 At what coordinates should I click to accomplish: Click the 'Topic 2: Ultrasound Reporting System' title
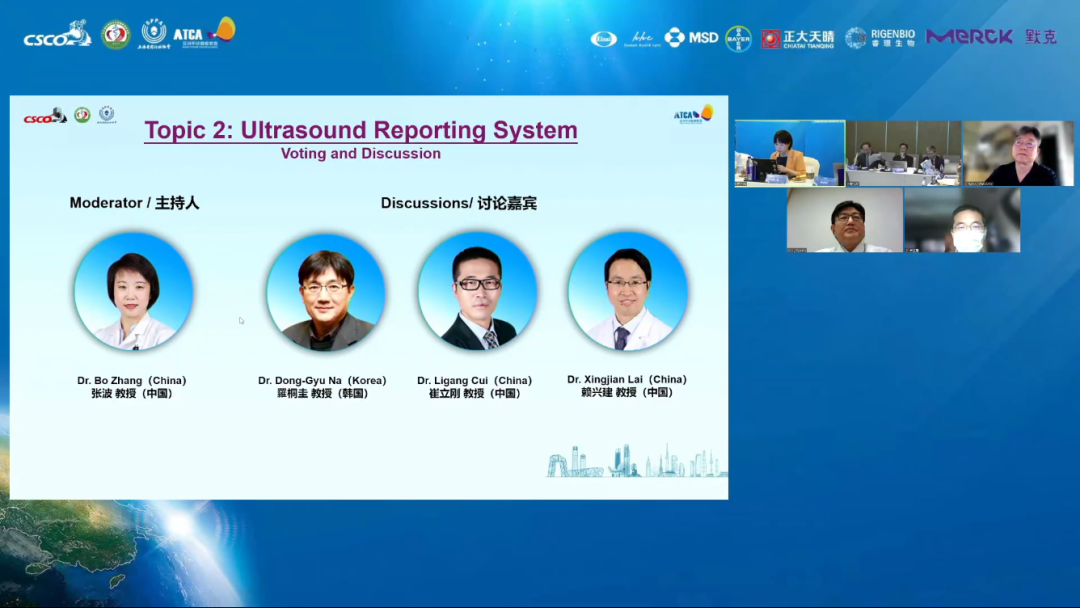point(361,130)
